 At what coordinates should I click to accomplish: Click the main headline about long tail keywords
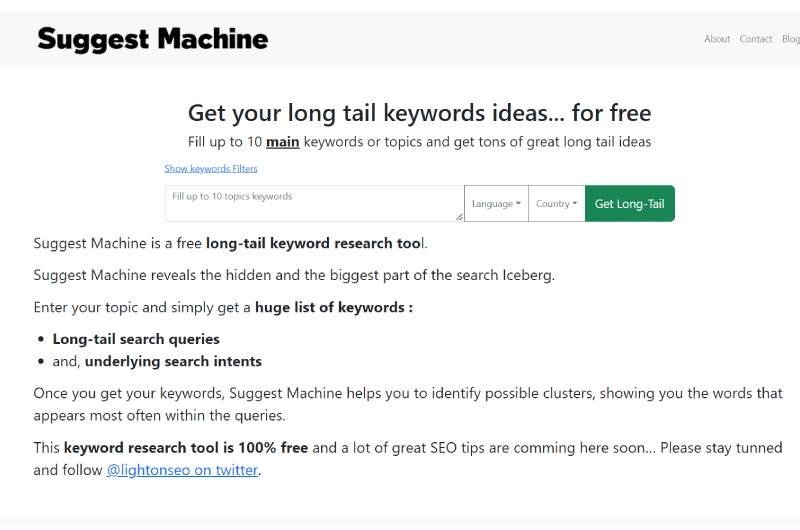tap(419, 113)
